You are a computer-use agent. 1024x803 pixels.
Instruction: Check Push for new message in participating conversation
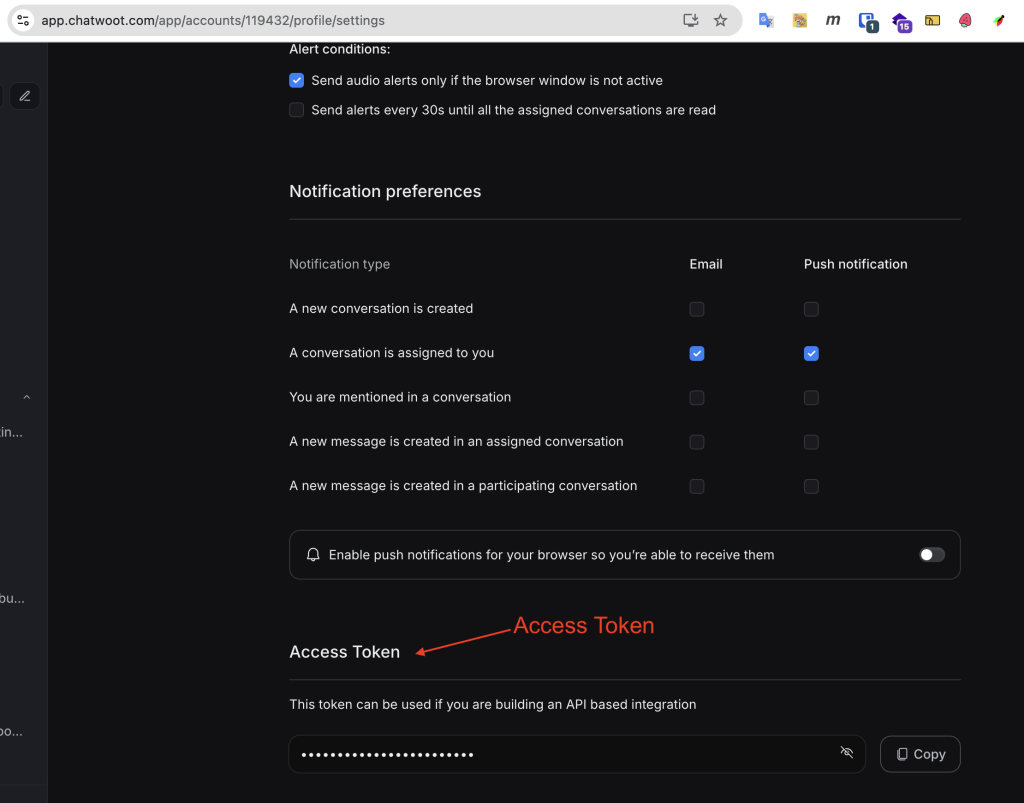[x=811, y=486]
